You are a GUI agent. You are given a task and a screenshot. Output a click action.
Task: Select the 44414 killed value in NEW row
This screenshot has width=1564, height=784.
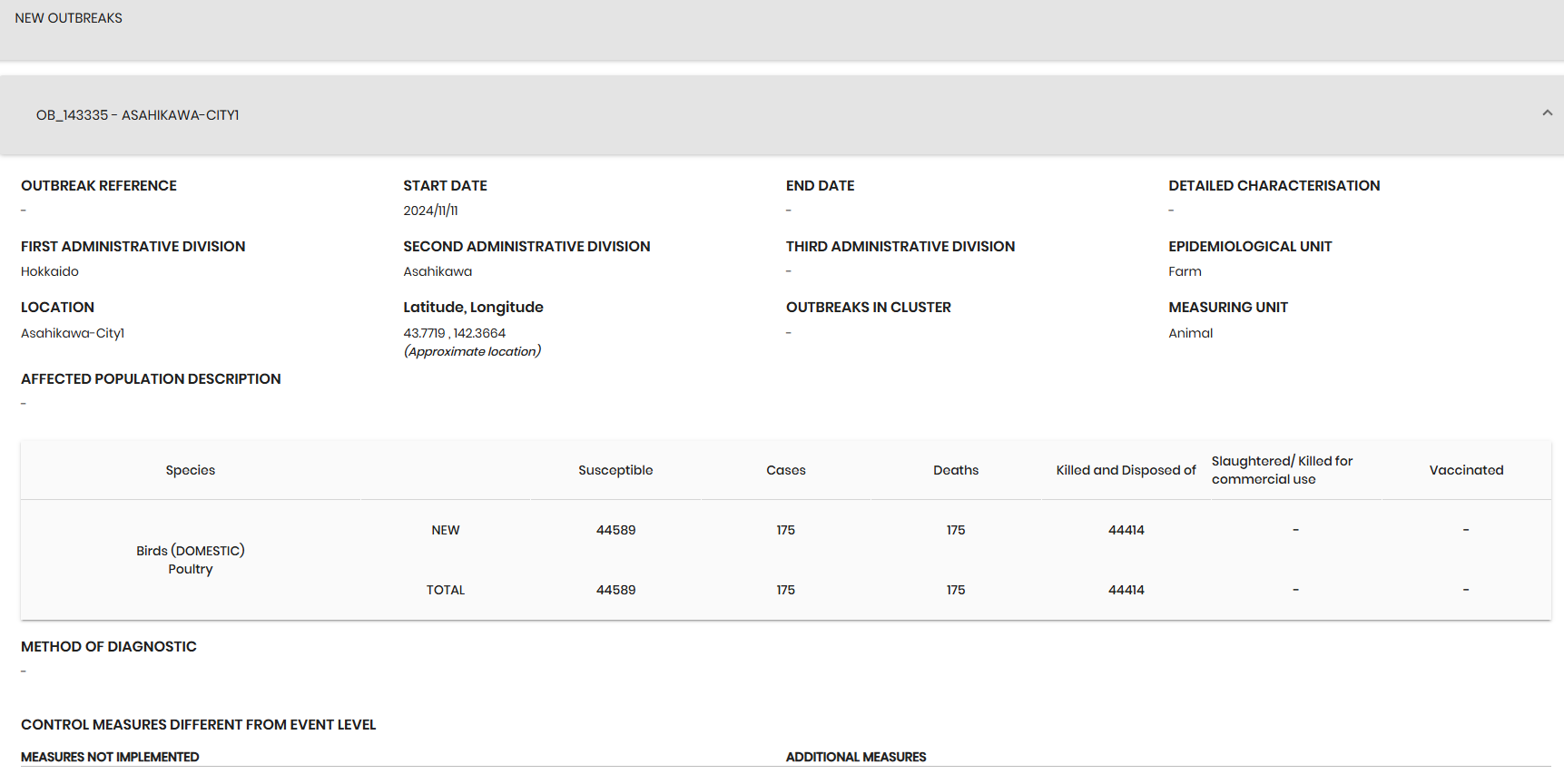pos(1126,530)
